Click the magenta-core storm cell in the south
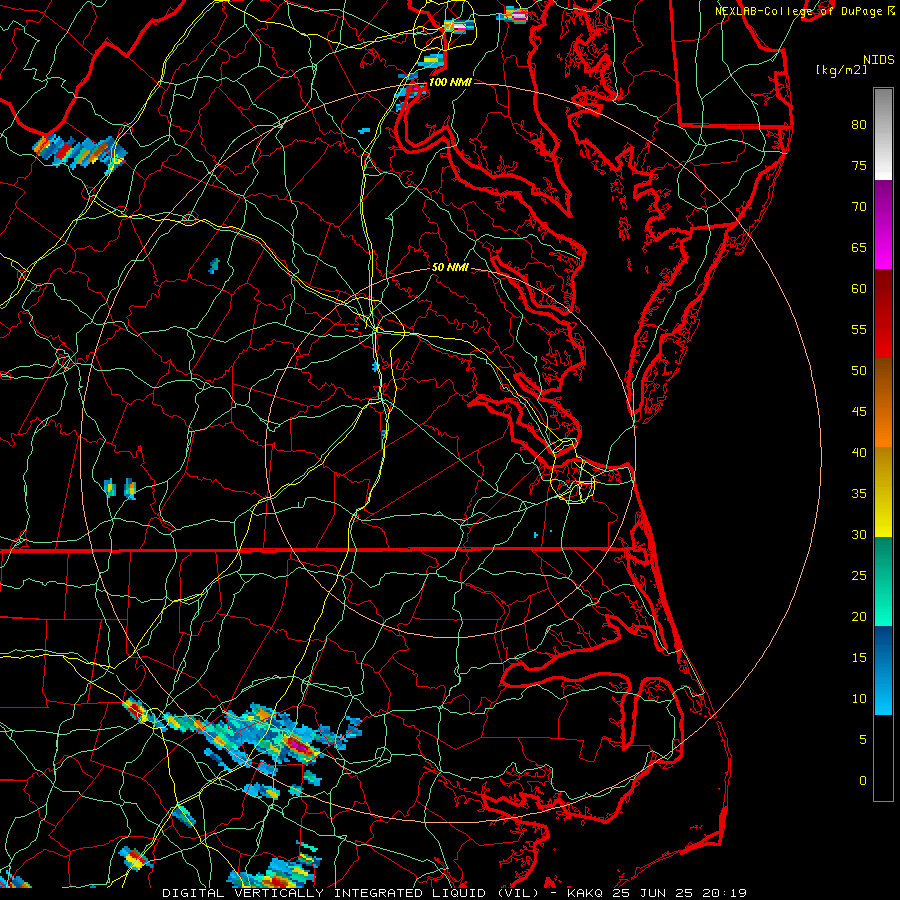The height and width of the screenshot is (900, 900). pos(298,744)
